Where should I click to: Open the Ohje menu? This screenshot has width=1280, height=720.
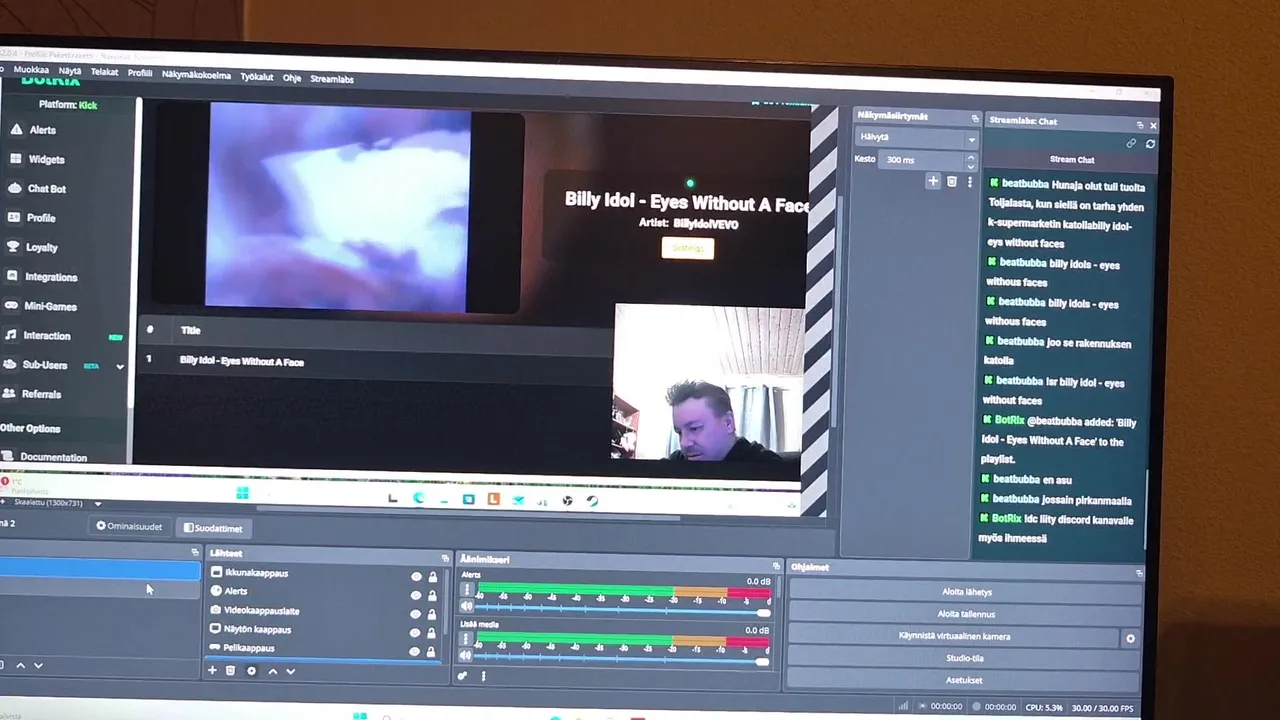click(x=292, y=78)
